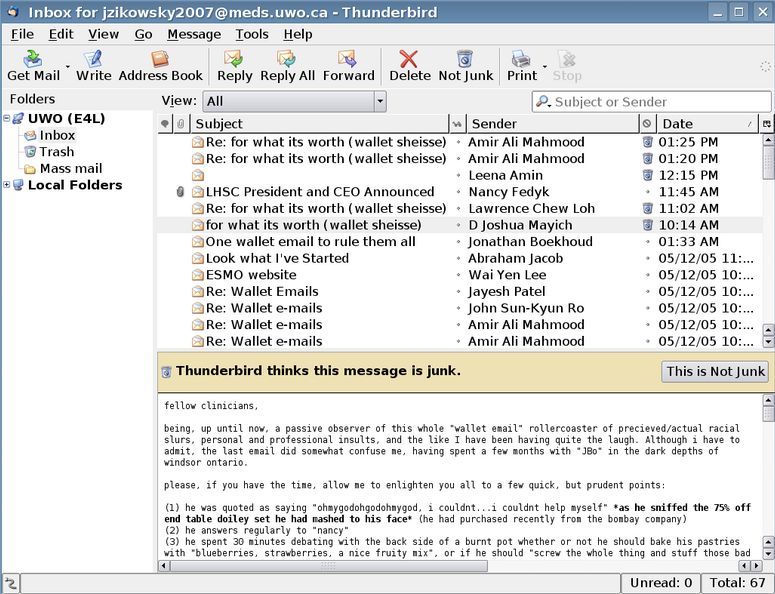Image resolution: width=775 pixels, height=594 pixels.
Task: Open the View filter dropdown
Action: coord(294,101)
